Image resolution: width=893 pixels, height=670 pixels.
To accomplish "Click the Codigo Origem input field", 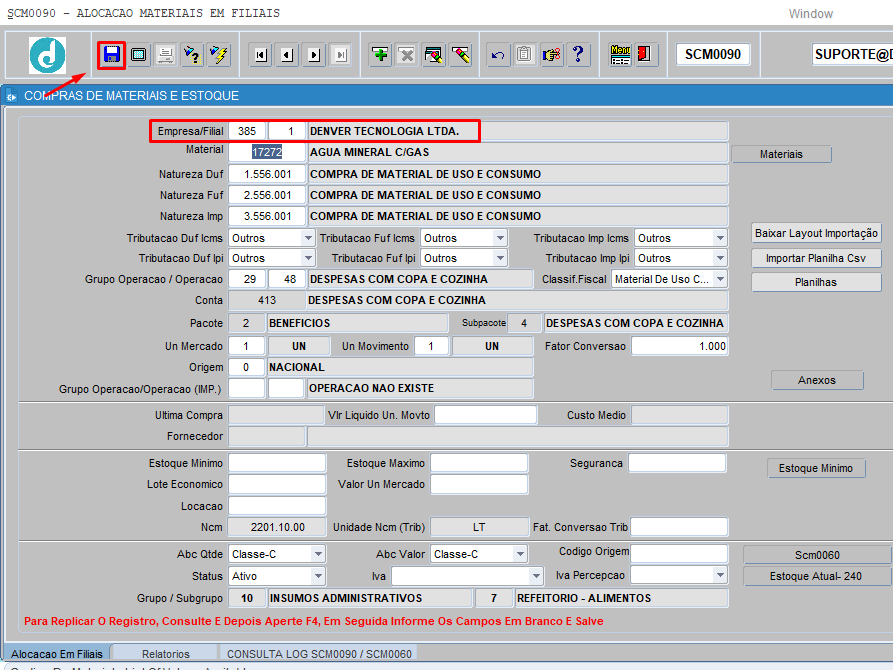I will click(x=679, y=553).
